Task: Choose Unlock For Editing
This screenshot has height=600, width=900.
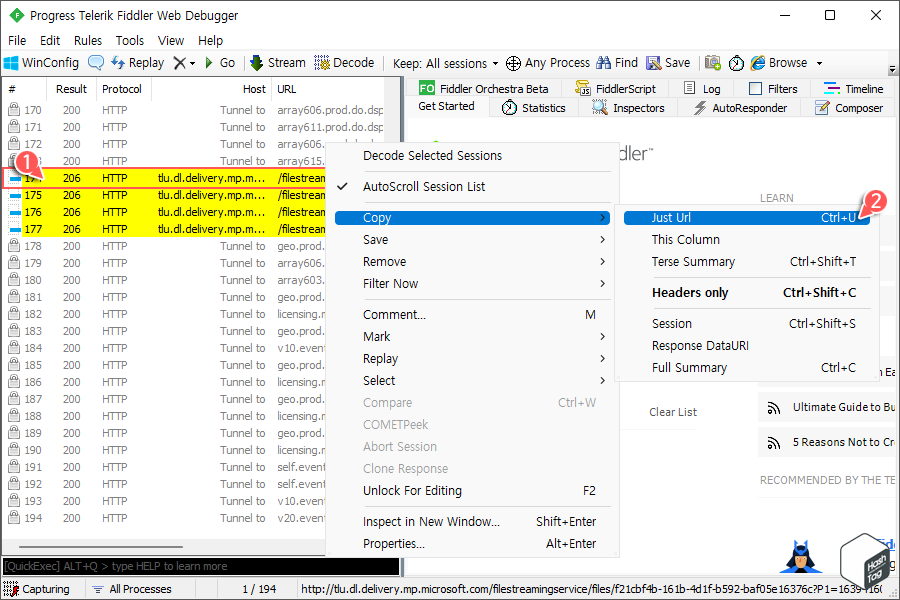Action: 473,490
